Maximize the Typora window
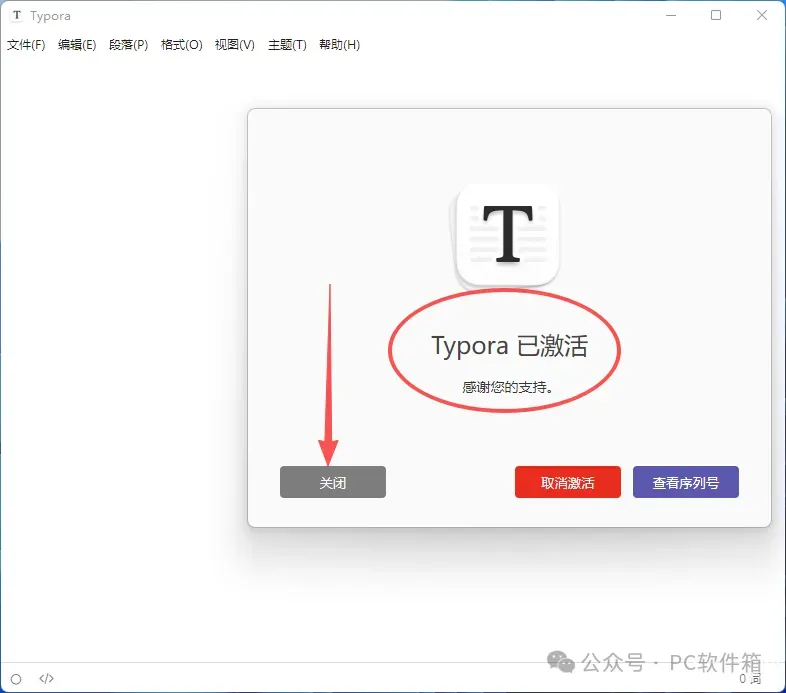The height and width of the screenshot is (693, 786). [x=716, y=16]
